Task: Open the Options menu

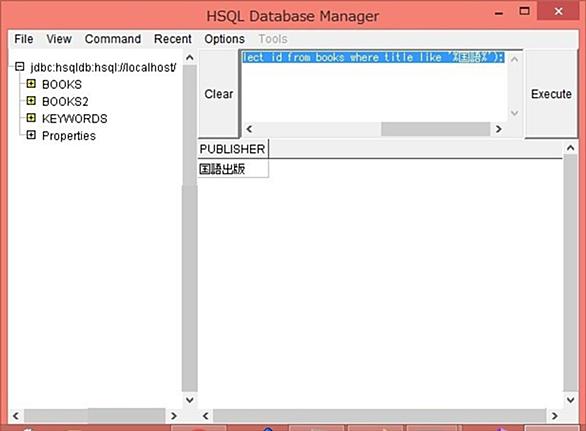Action: 225,39
